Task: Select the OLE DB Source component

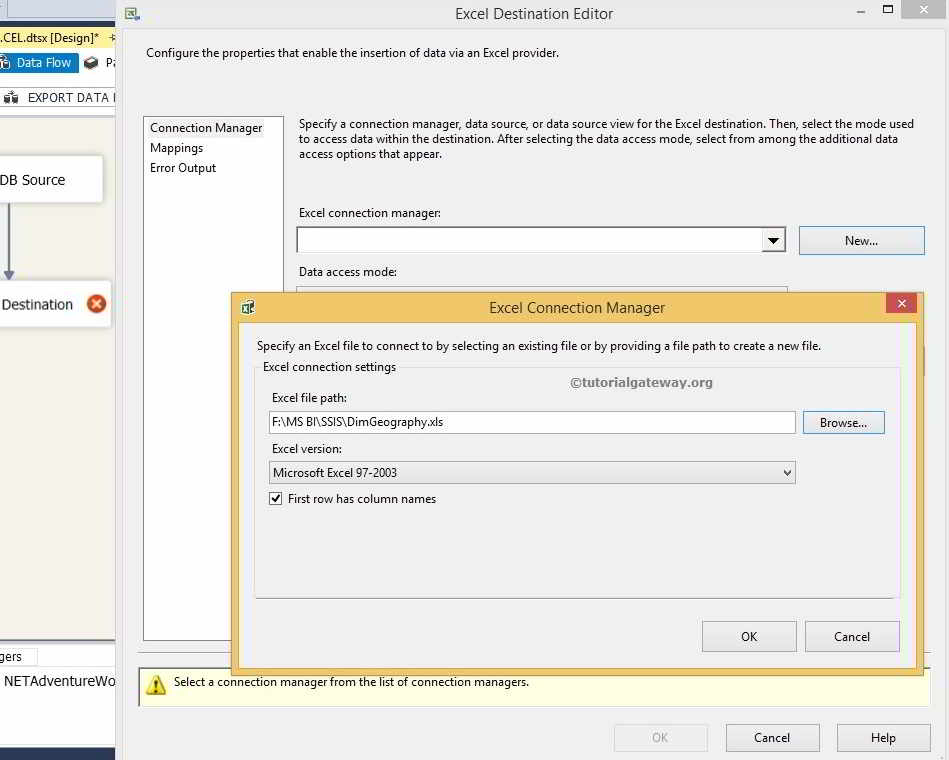Action: (40, 179)
